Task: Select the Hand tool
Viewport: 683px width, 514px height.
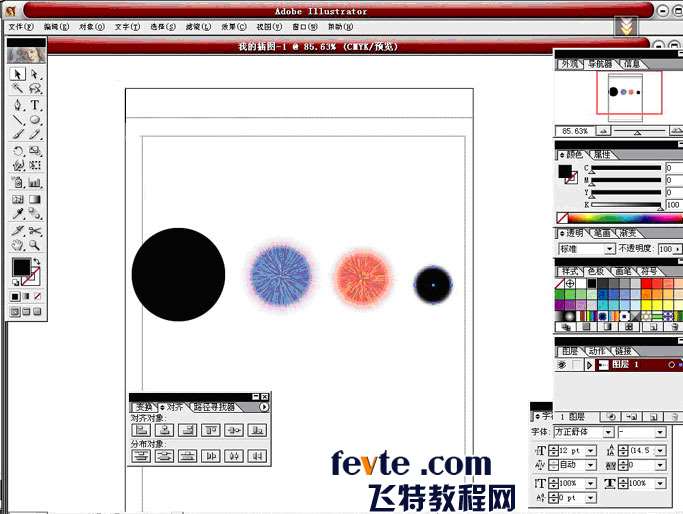Action: coord(17,245)
